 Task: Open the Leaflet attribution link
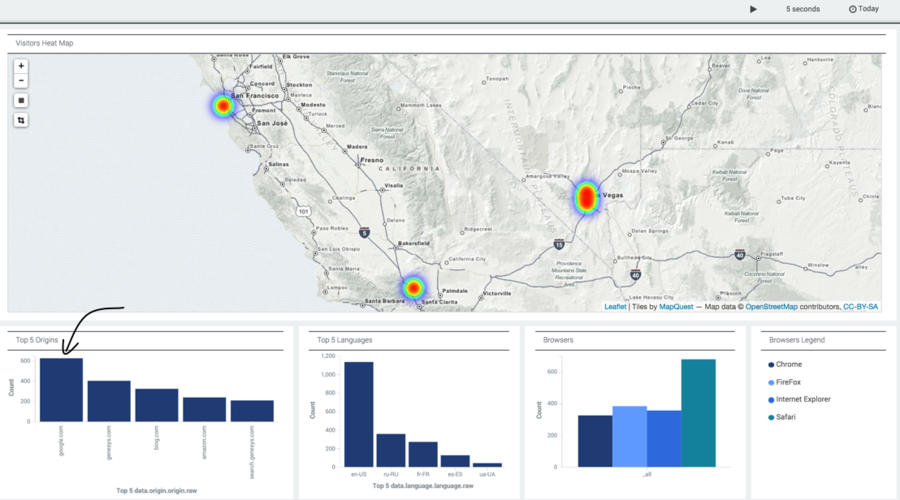[615, 307]
